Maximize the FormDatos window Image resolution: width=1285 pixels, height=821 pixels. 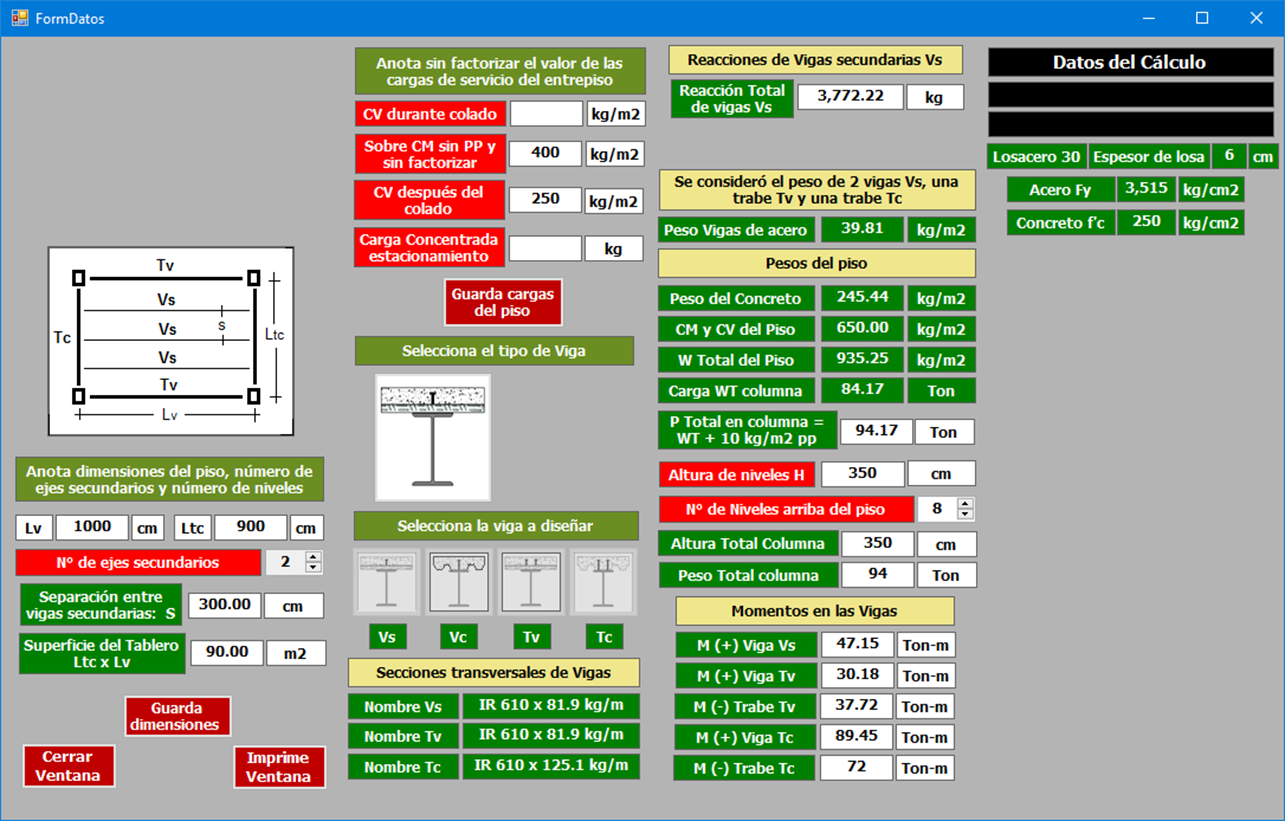pos(1203,18)
